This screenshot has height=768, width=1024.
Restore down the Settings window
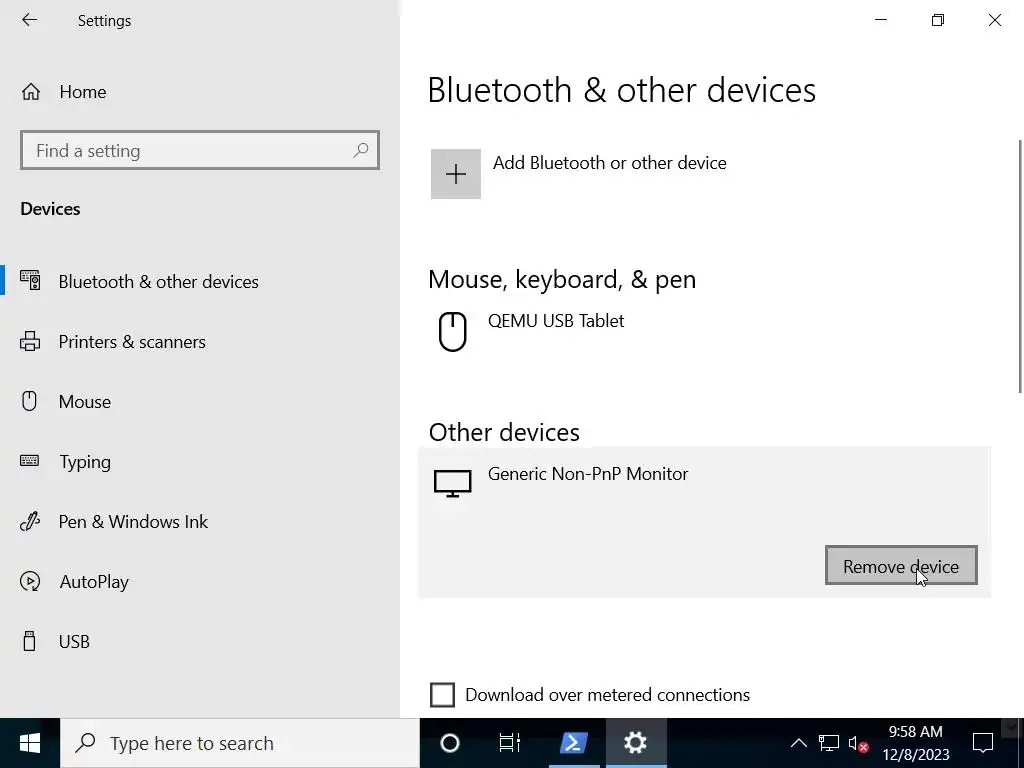[938, 20]
